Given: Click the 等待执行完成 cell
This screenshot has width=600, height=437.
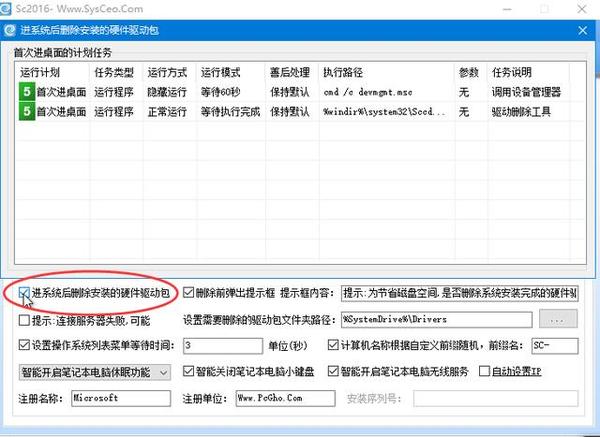Looking at the screenshot, I should coord(230,112).
